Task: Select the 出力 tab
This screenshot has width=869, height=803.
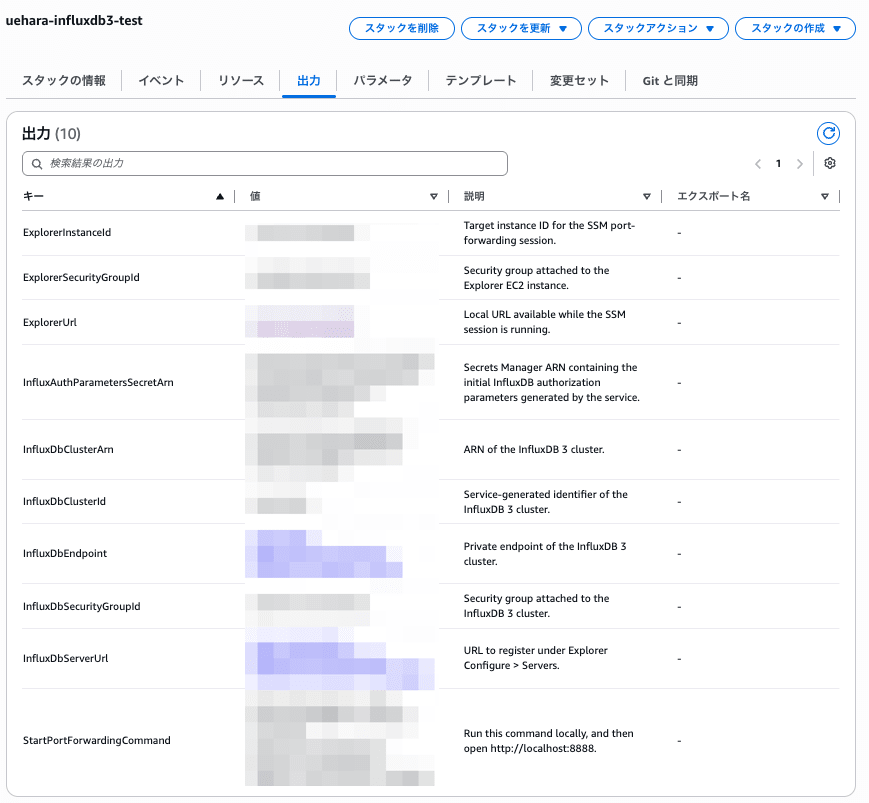Action: click(x=309, y=80)
